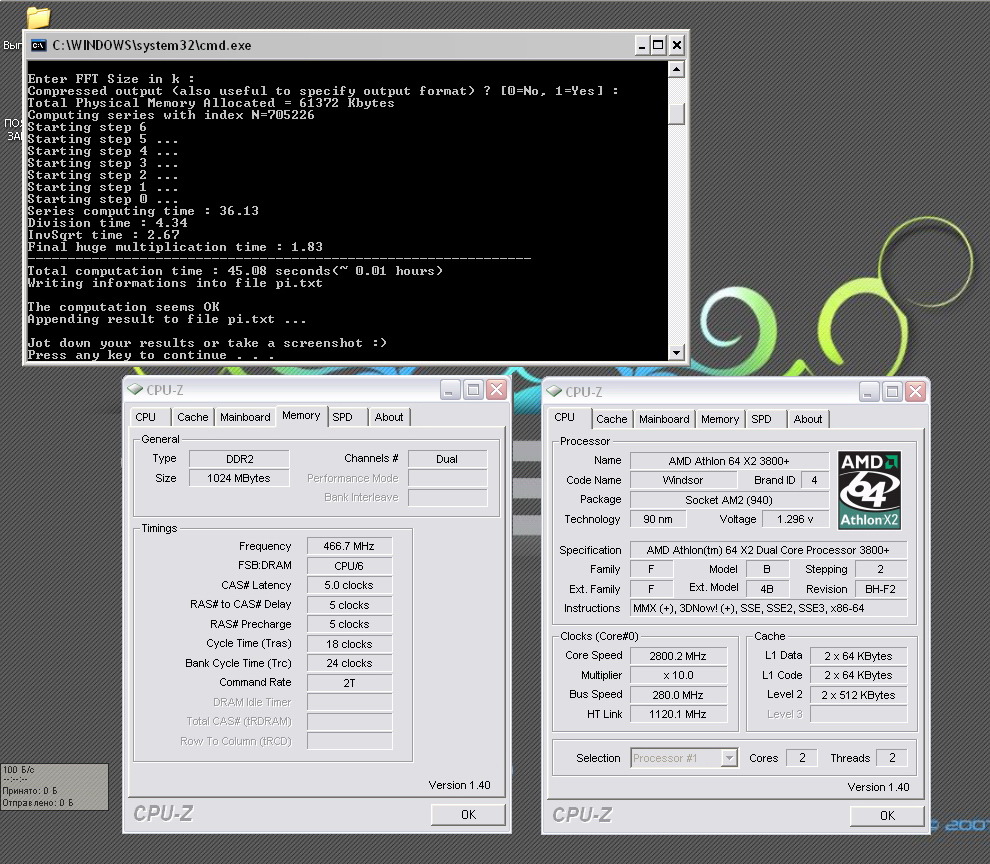990x864 pixels.
Task: Close the cmd.exe window
Action: click(x=676, y=45)
